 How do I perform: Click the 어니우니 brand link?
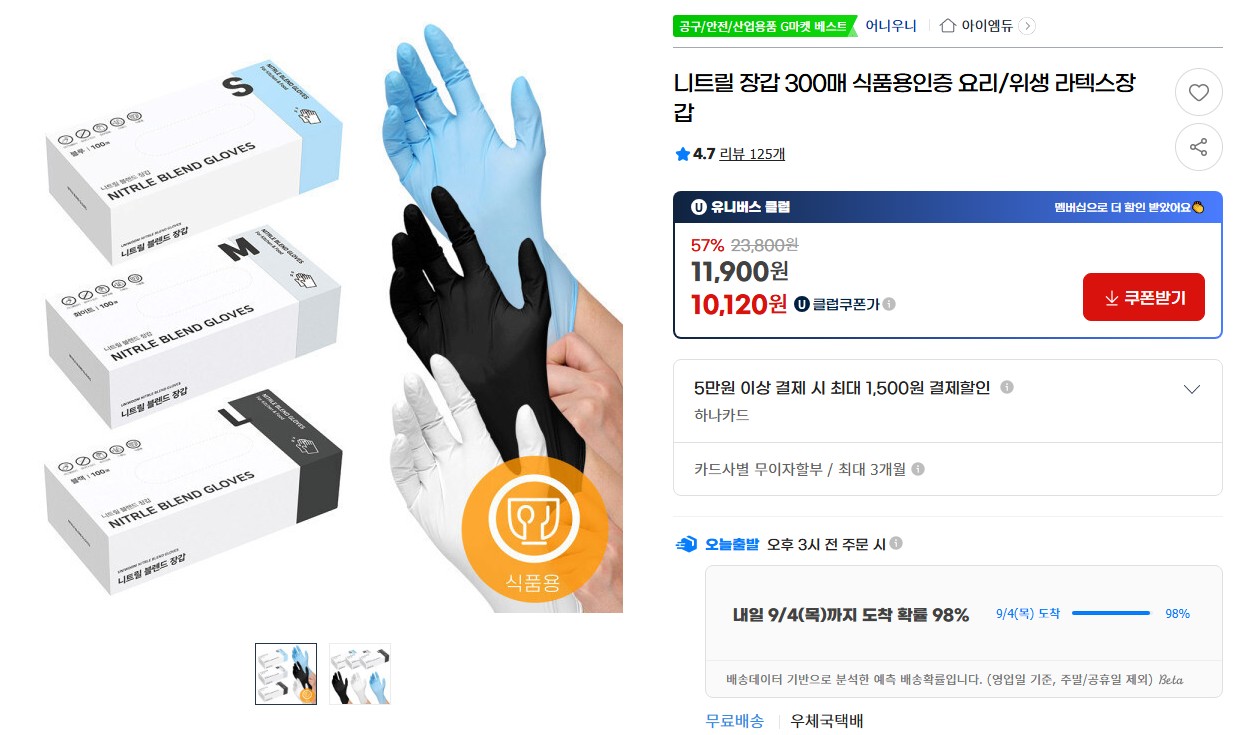click(891, 26)
